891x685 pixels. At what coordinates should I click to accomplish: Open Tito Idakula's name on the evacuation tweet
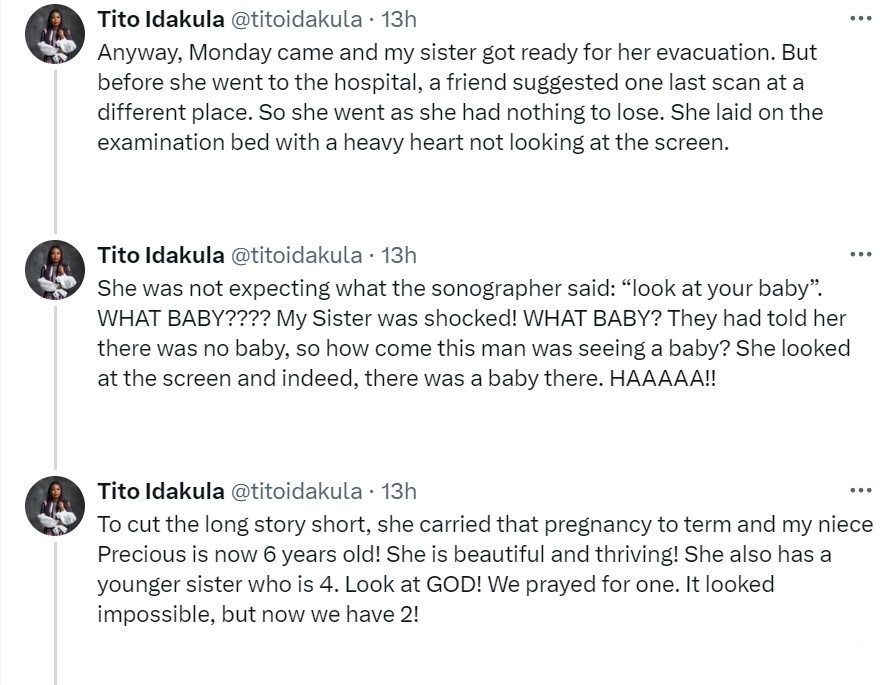[161, 19]
